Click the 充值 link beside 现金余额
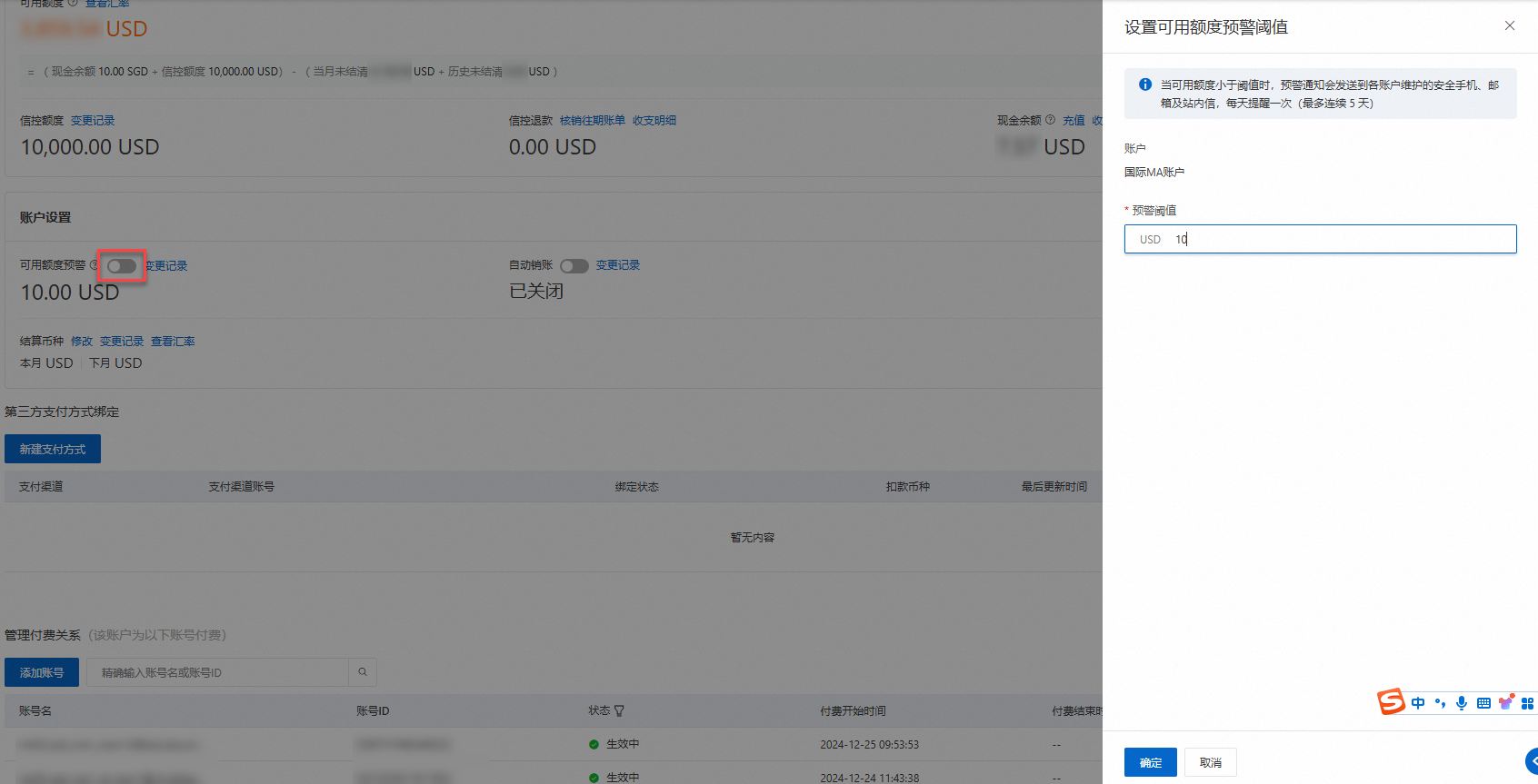 click(1074, 121)
